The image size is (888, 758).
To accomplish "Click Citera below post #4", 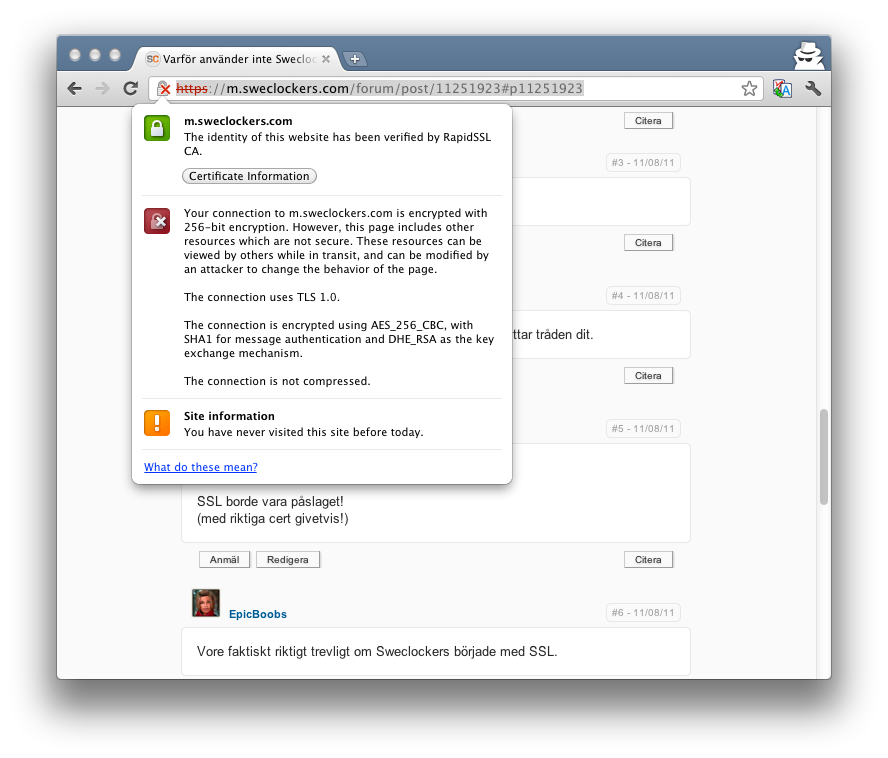I will [648, 376].
